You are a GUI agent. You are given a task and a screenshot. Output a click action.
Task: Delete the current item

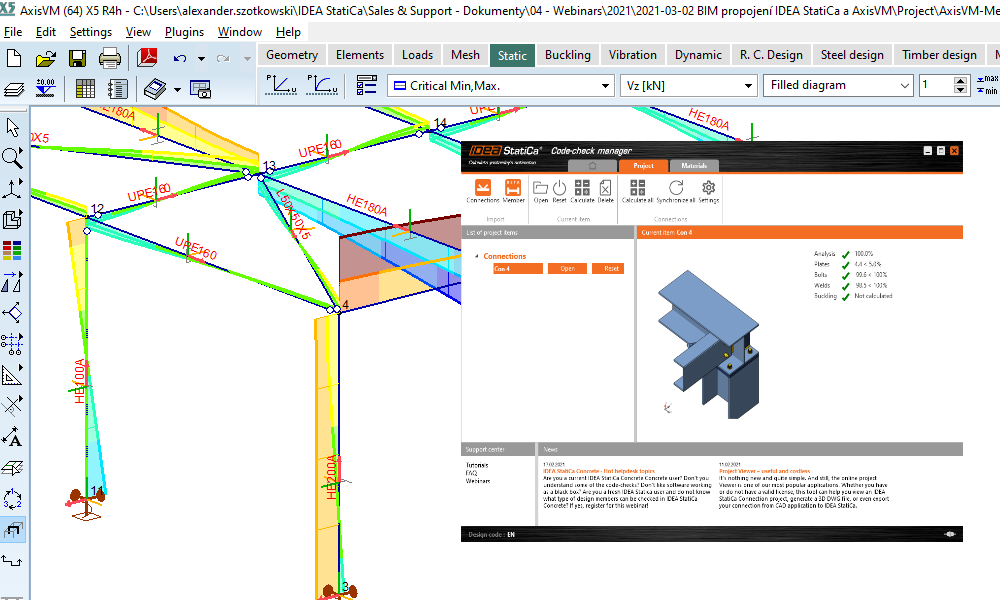point(606,189)
